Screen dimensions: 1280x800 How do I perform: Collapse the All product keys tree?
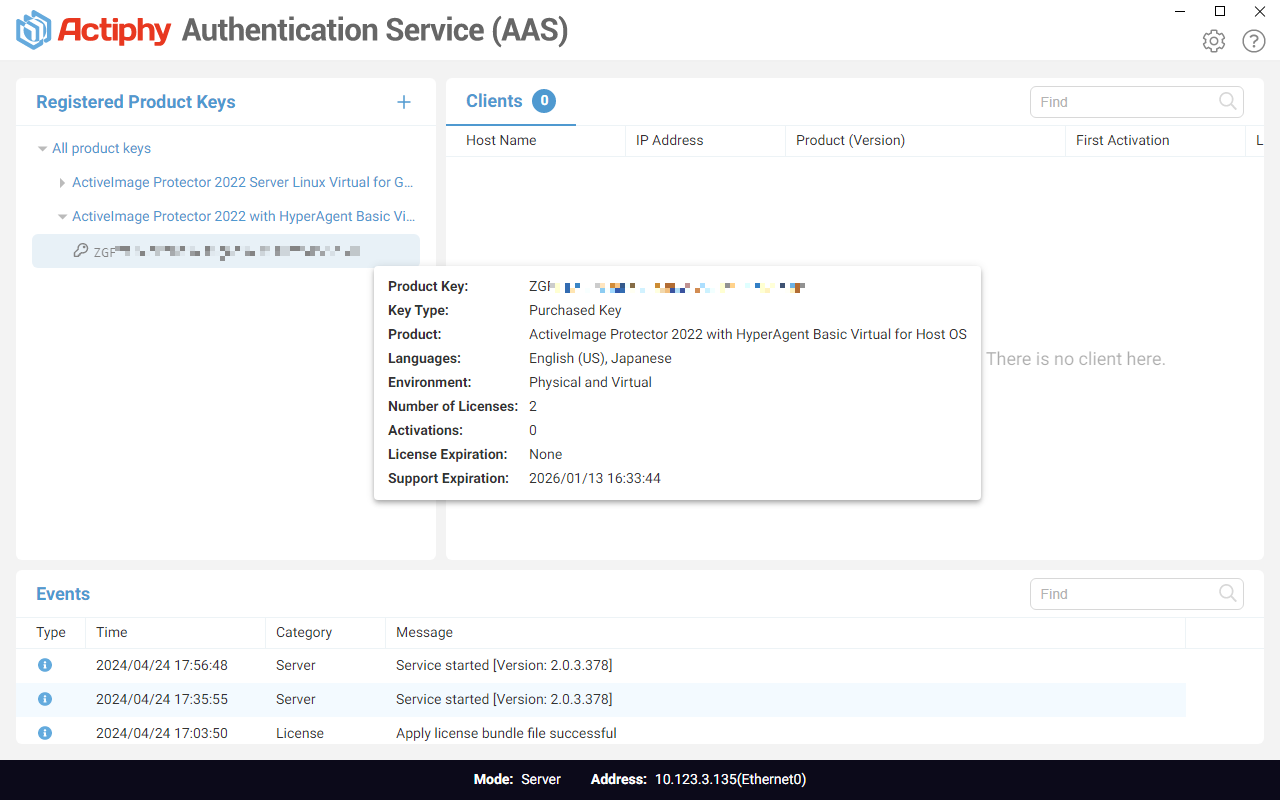[x=43, y=149]
